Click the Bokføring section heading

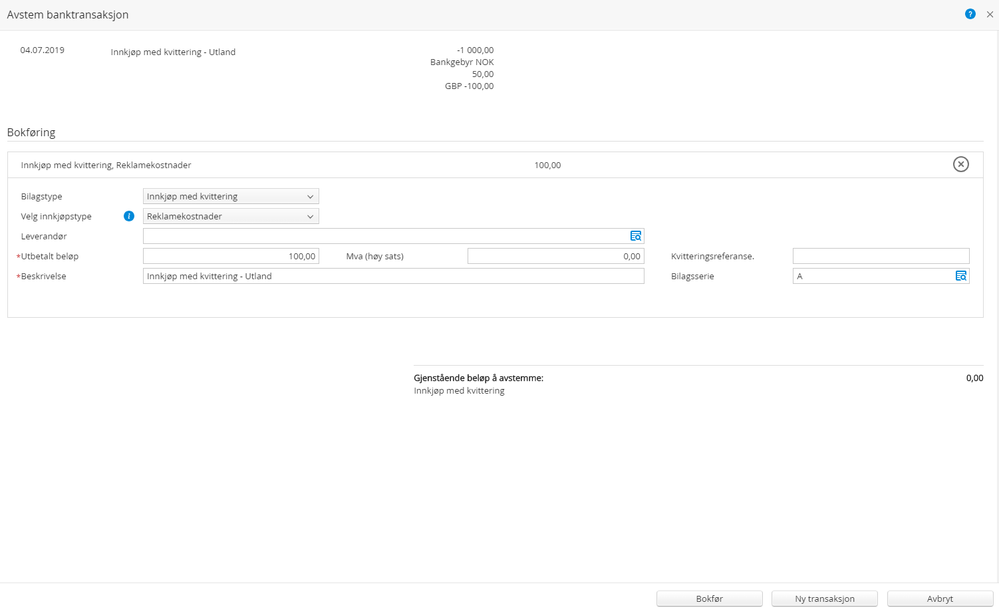pyautogui.click(x=31, y=133)
